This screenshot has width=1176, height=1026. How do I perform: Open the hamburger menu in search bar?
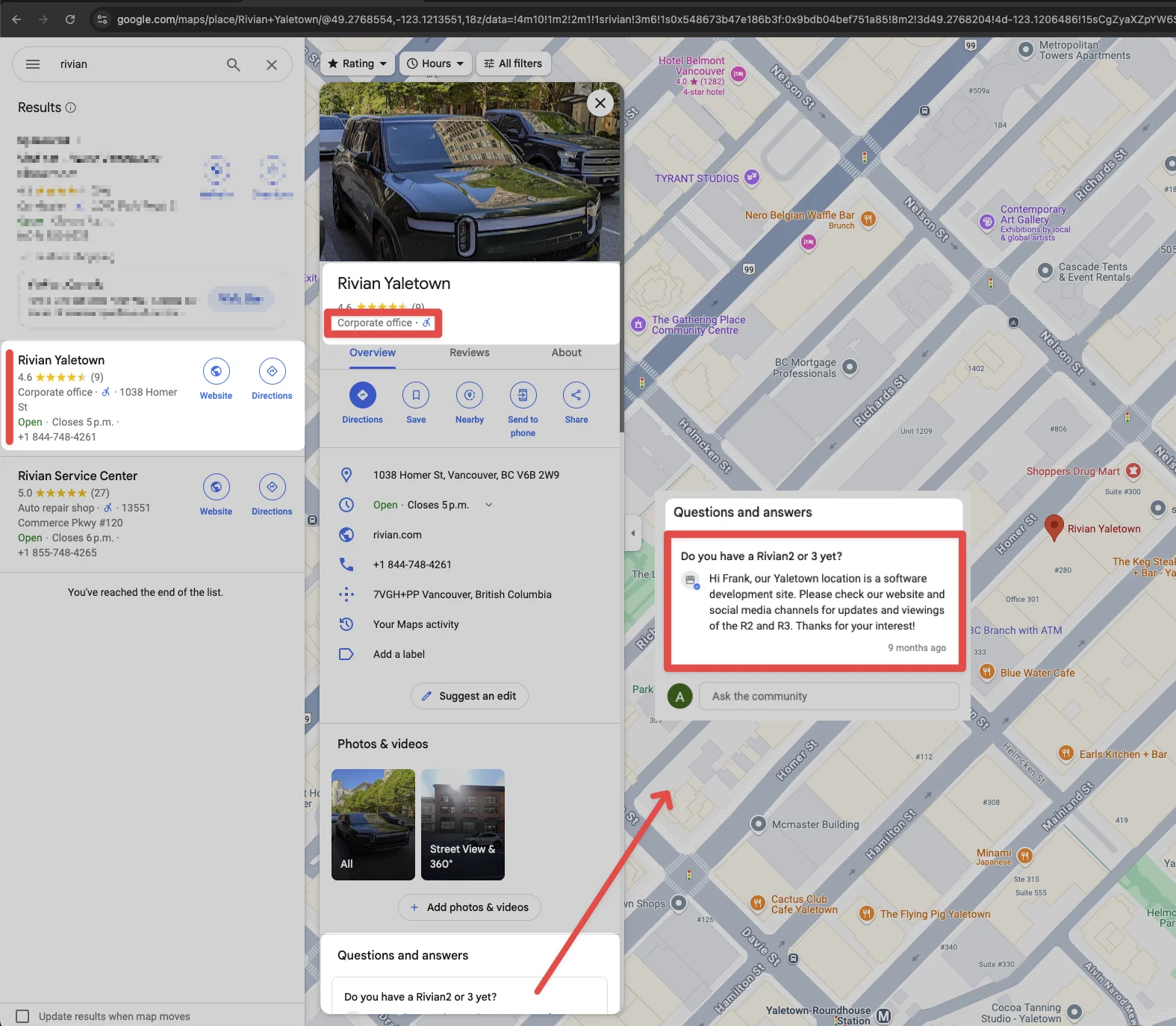tap(33, 64)
